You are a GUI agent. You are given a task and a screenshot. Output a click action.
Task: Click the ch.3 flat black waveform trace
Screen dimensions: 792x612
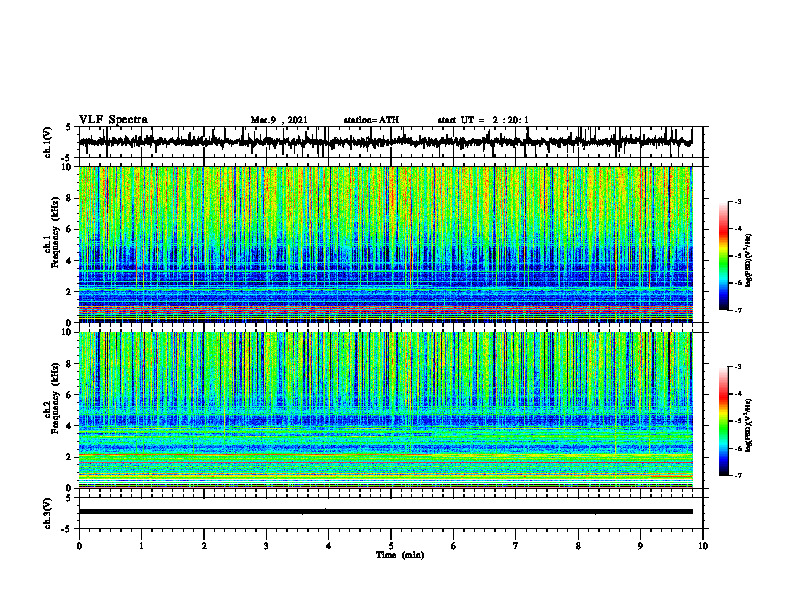coord(385,512)
